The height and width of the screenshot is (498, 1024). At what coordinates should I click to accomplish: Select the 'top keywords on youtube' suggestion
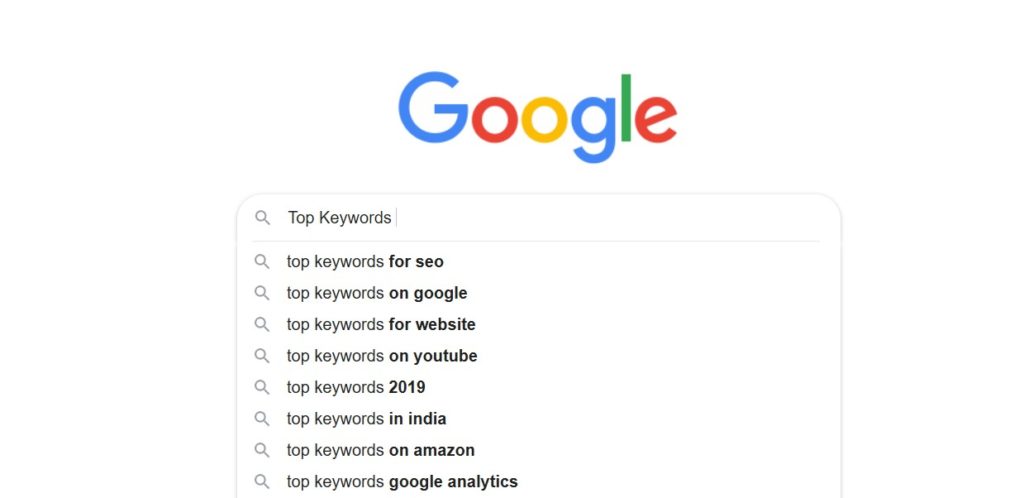[x=382, y=356]
